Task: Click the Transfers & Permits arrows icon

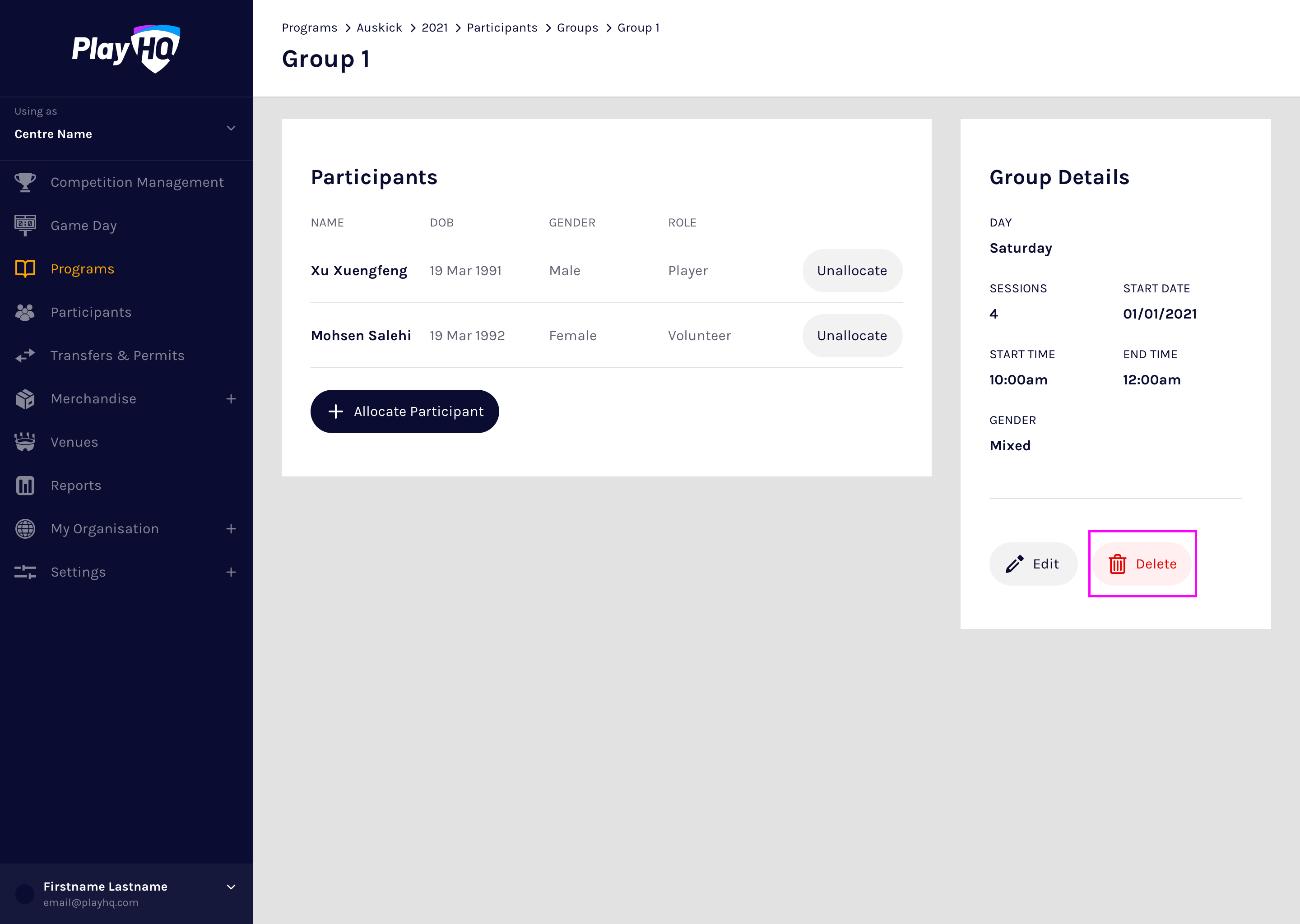Action: 25,356
